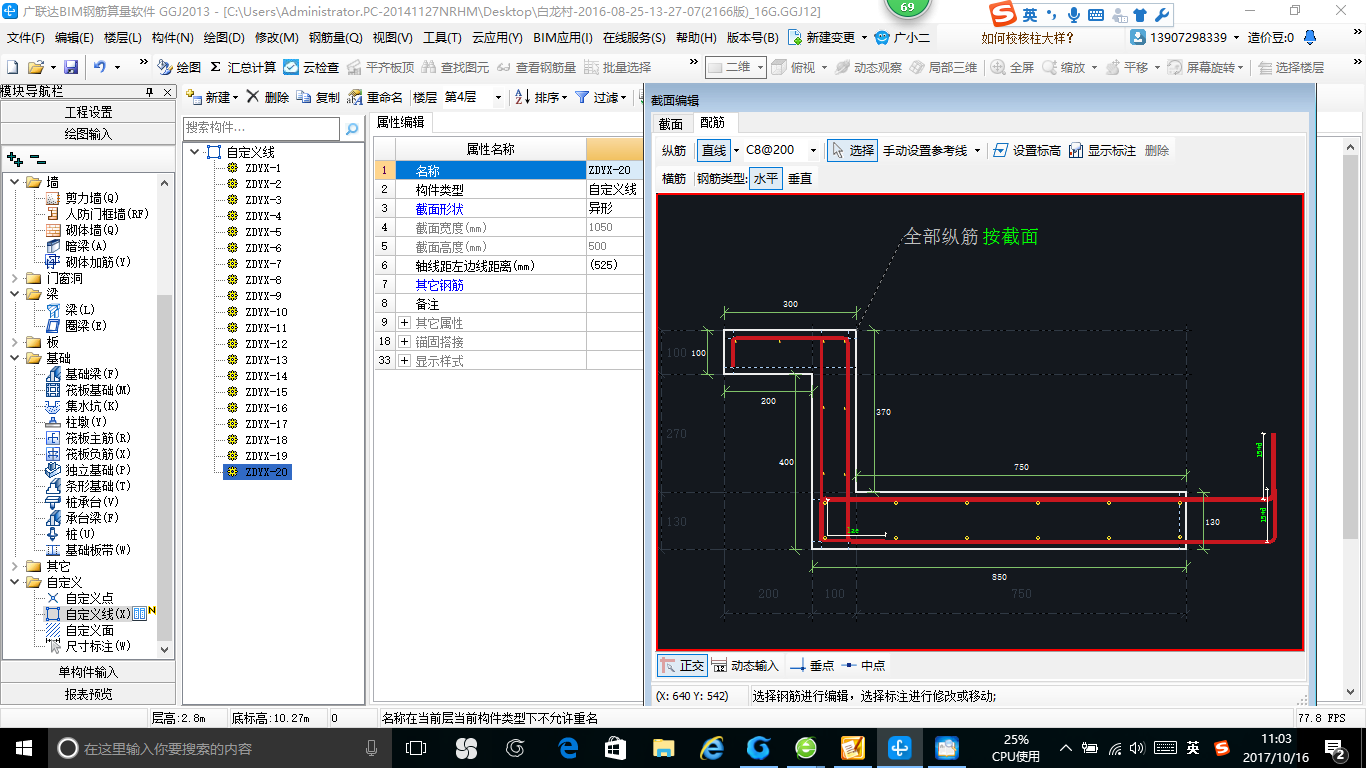This screenshot has height=768, width=1366.
Task: Open Microsoft Edge from the taskbar
Action: click(568, 747)
